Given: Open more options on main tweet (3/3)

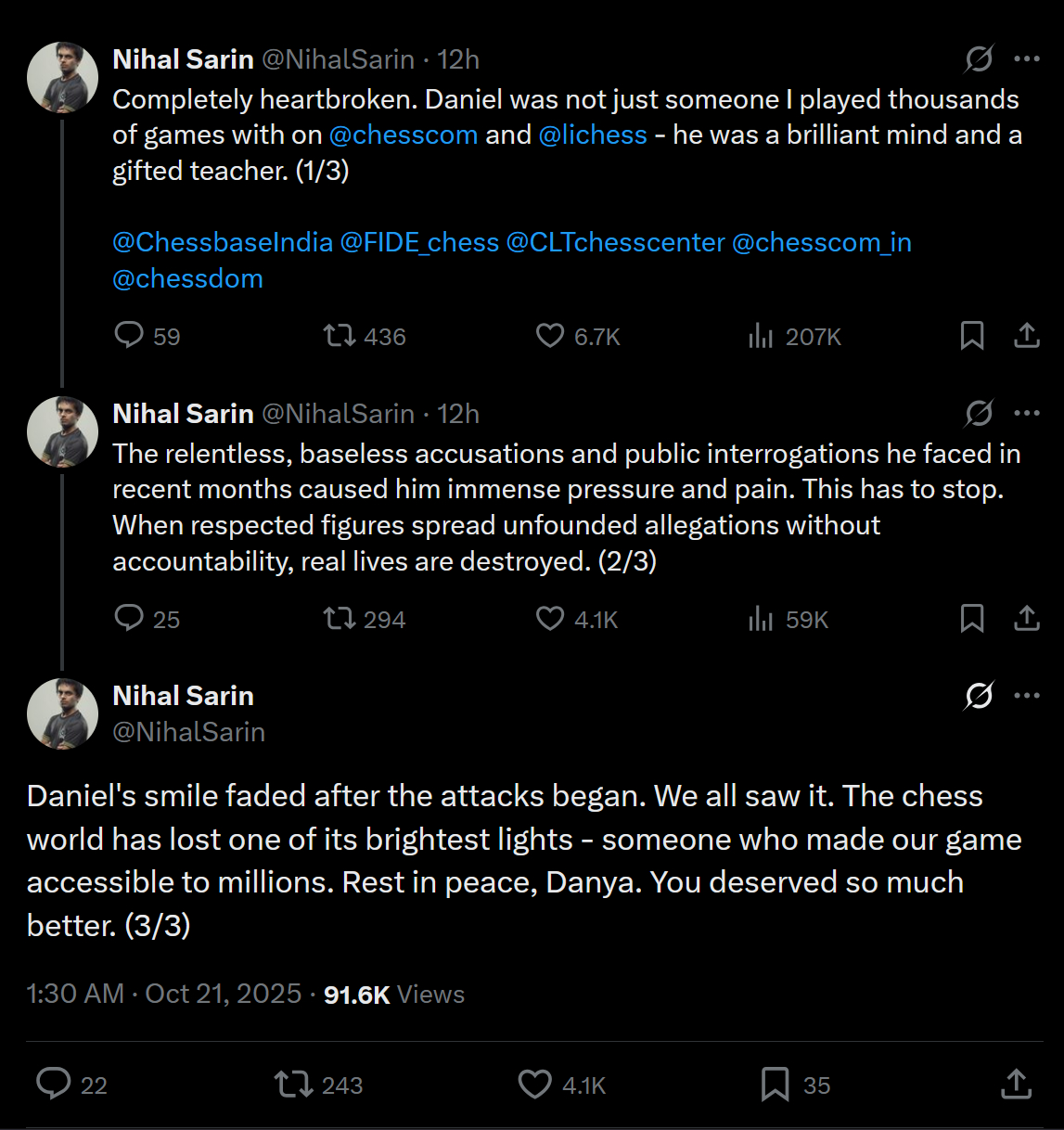Looking at the screenshot, I should click(x=1027, y=696).
